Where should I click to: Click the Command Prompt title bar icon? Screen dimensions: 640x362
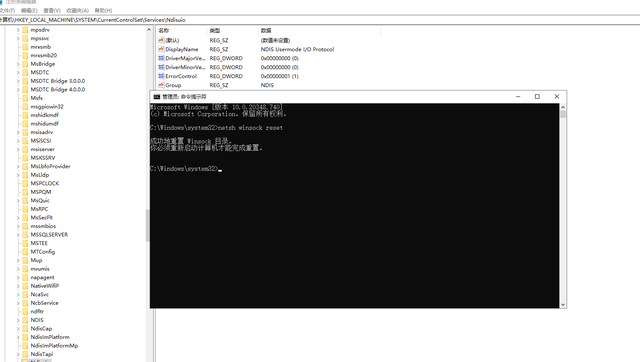(156, 97)
